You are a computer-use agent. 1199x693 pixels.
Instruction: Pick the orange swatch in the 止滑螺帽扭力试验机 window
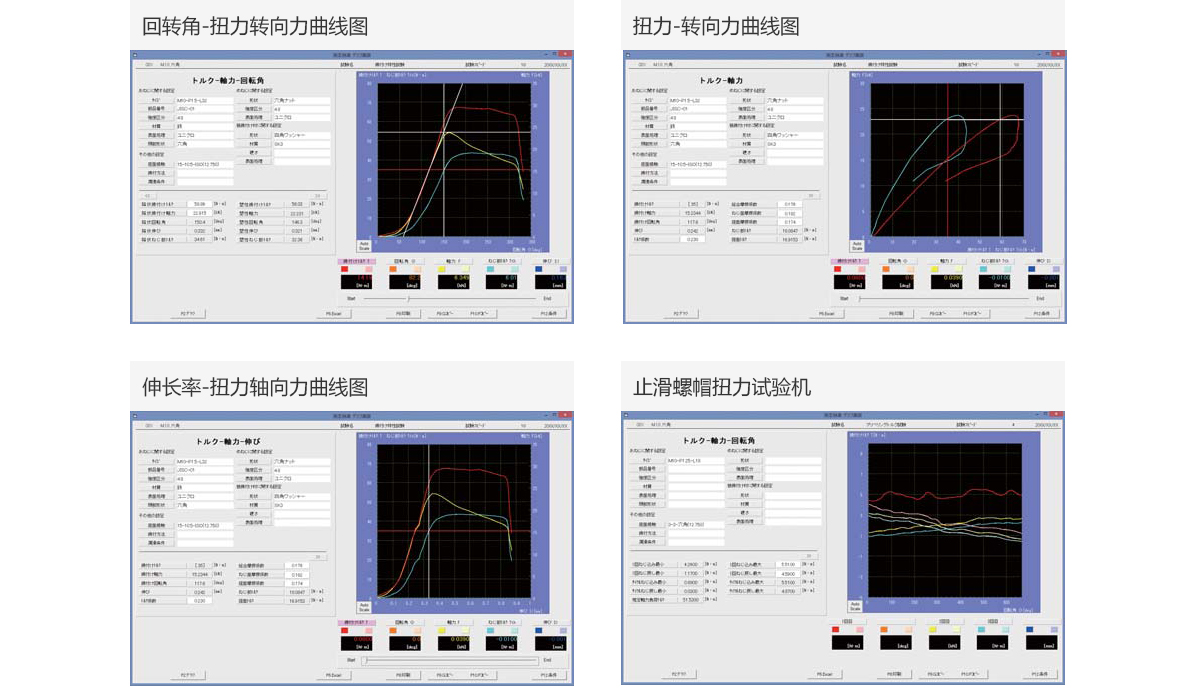tap(884, 630)
